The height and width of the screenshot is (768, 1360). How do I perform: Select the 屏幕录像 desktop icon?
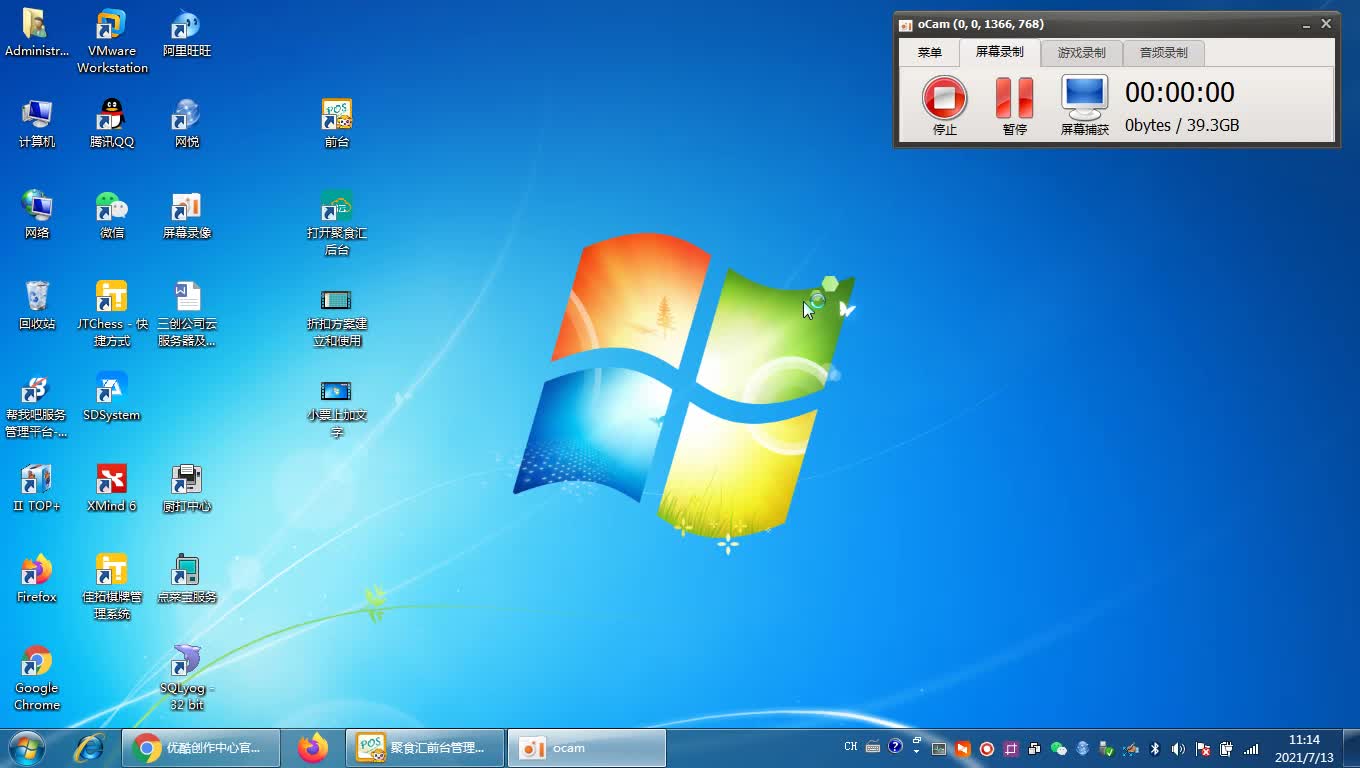click(187, 215)
